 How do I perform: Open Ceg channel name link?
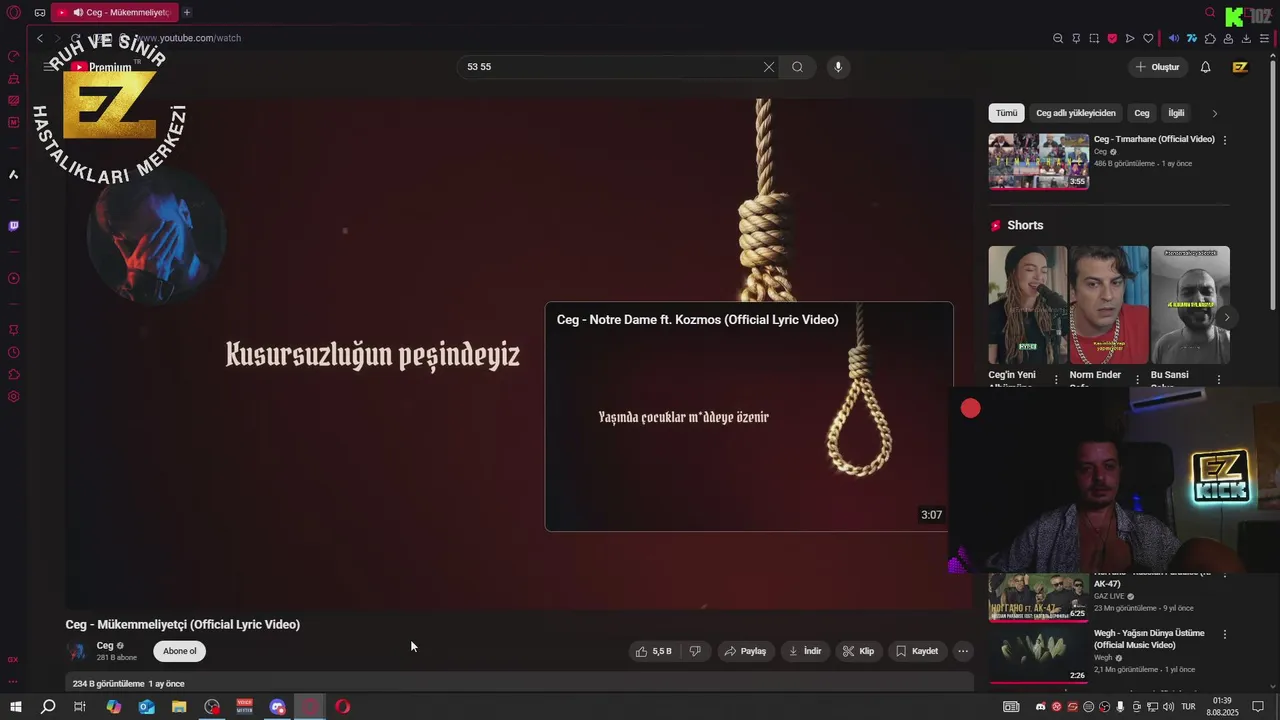[105, 646]
